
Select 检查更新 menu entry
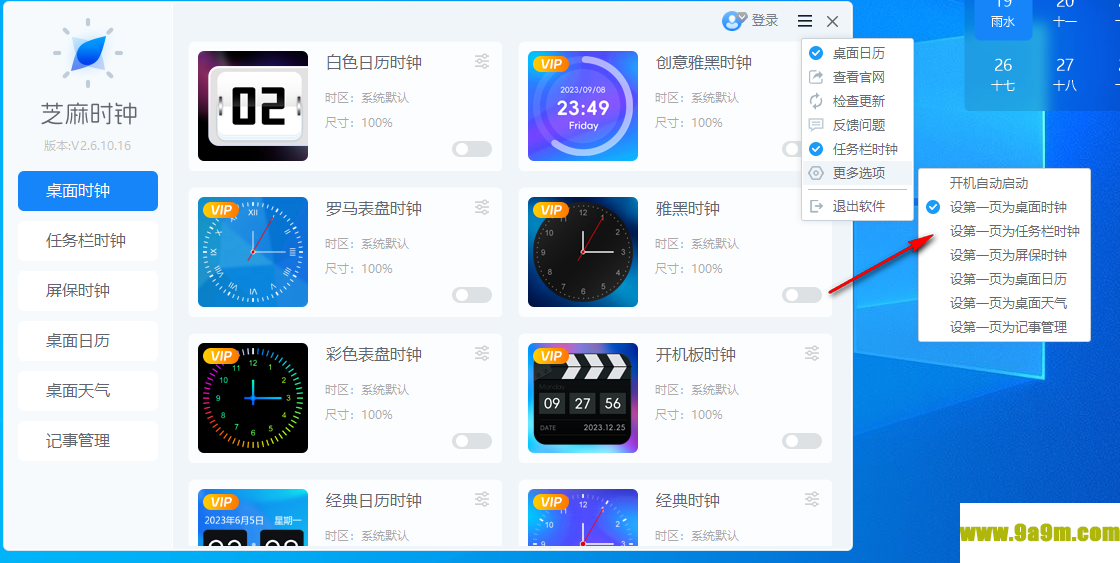pos(857,101)
